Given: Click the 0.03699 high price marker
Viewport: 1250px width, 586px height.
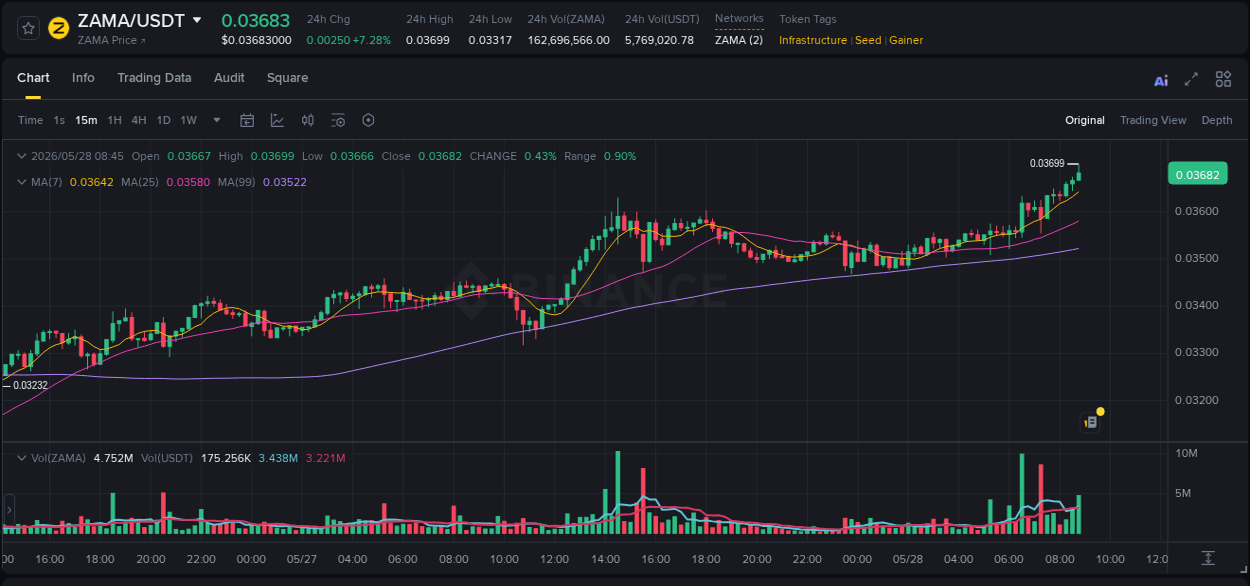Looking at the screenshot, I should (1047, 163).
